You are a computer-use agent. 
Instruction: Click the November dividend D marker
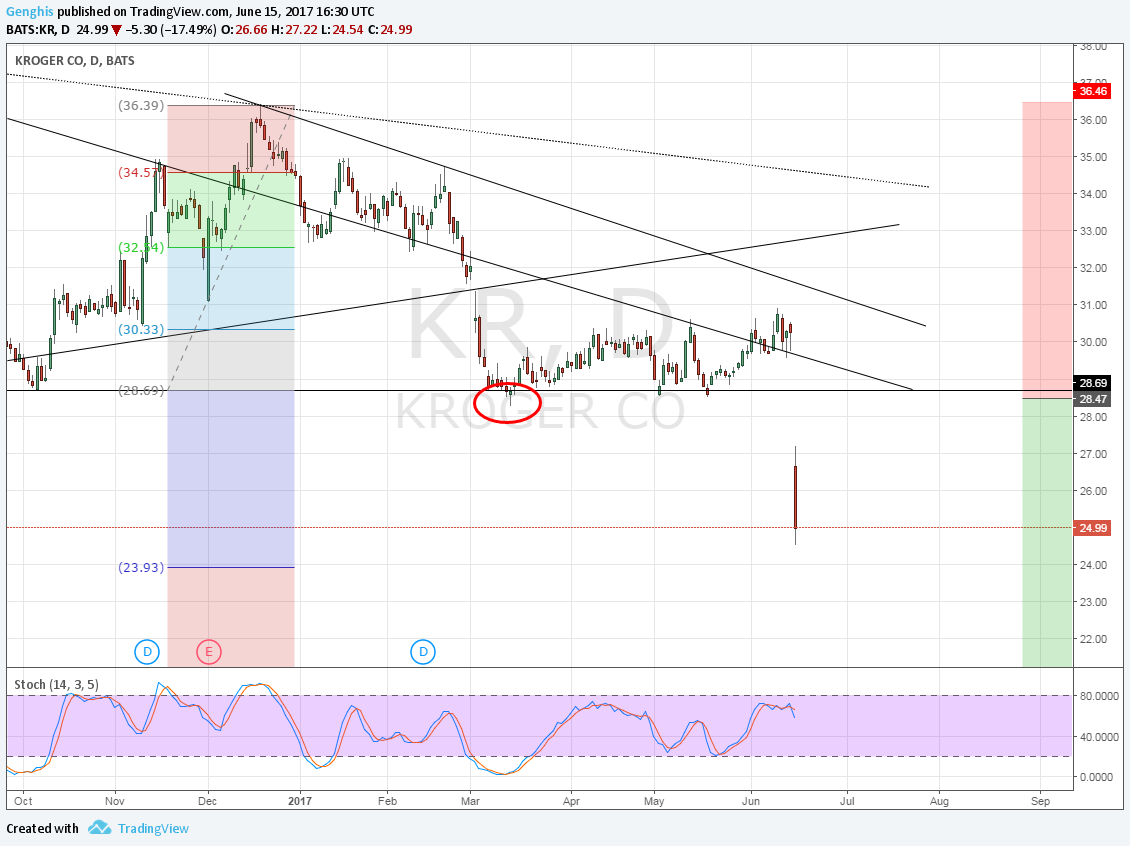pyautogui.click(x=147, y=652)
